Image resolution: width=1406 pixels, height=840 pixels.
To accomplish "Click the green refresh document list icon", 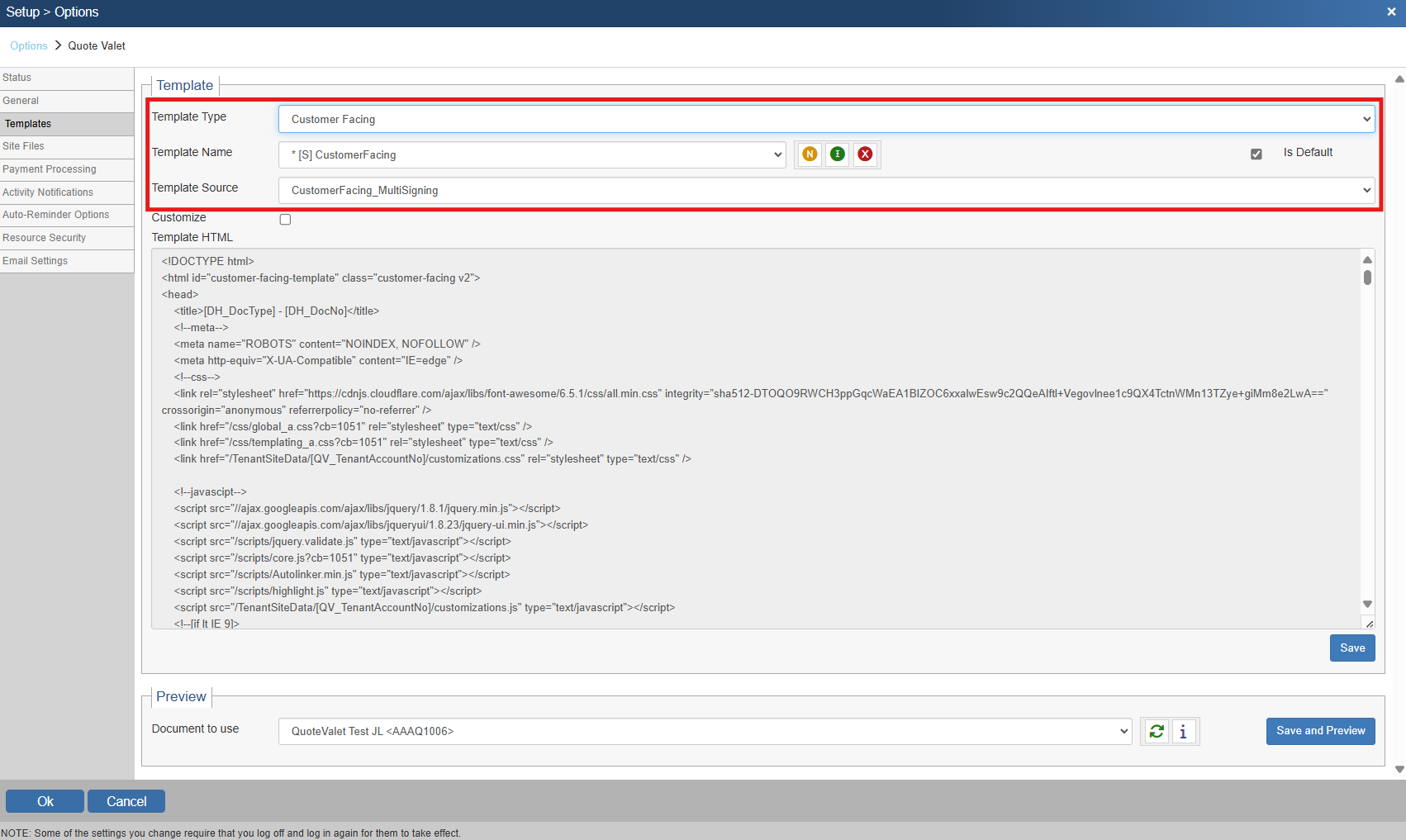I will [x=1157, y=731].
